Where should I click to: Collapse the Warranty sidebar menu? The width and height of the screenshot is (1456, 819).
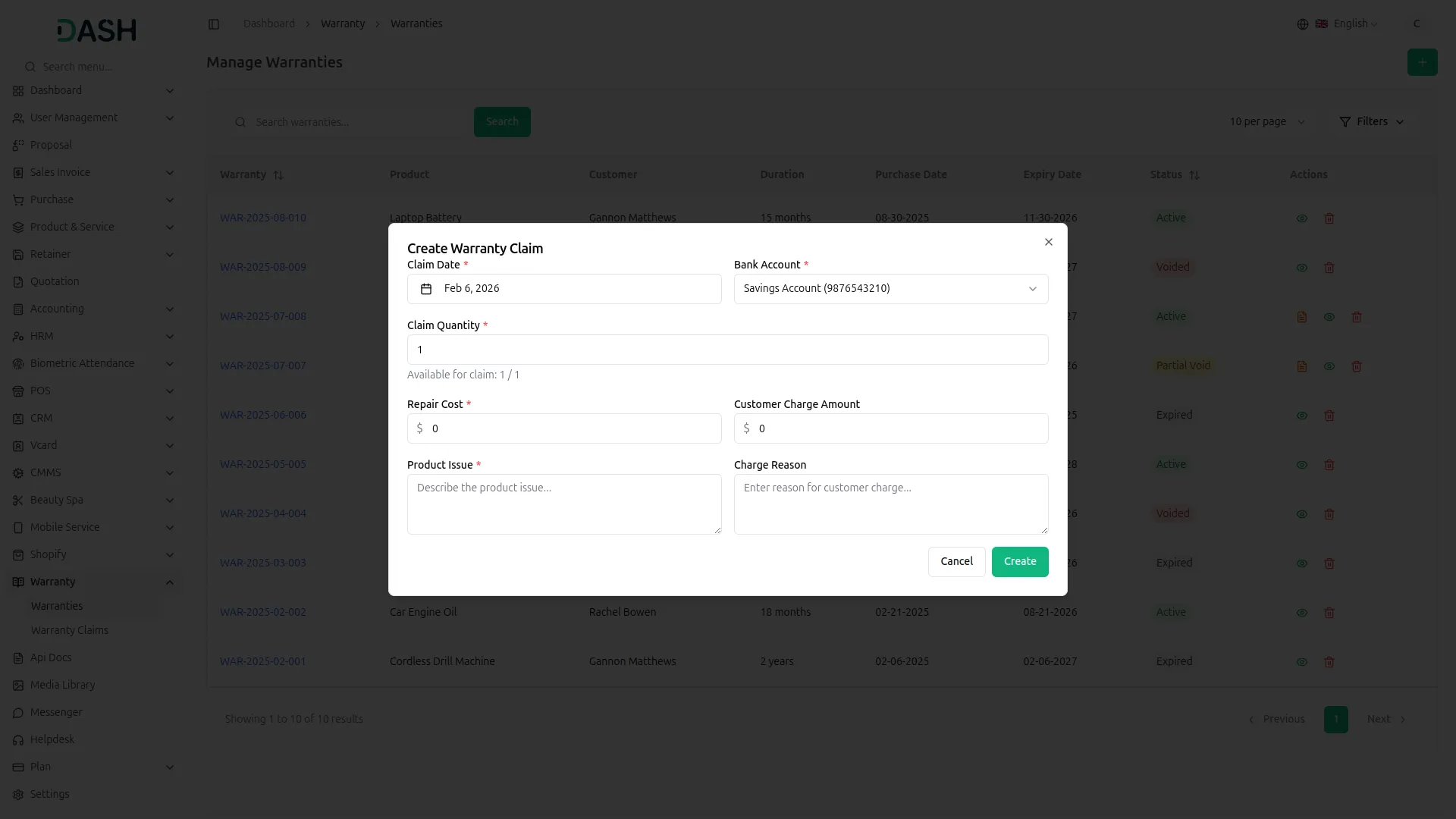pyautogui.click(x=93, y=582)
